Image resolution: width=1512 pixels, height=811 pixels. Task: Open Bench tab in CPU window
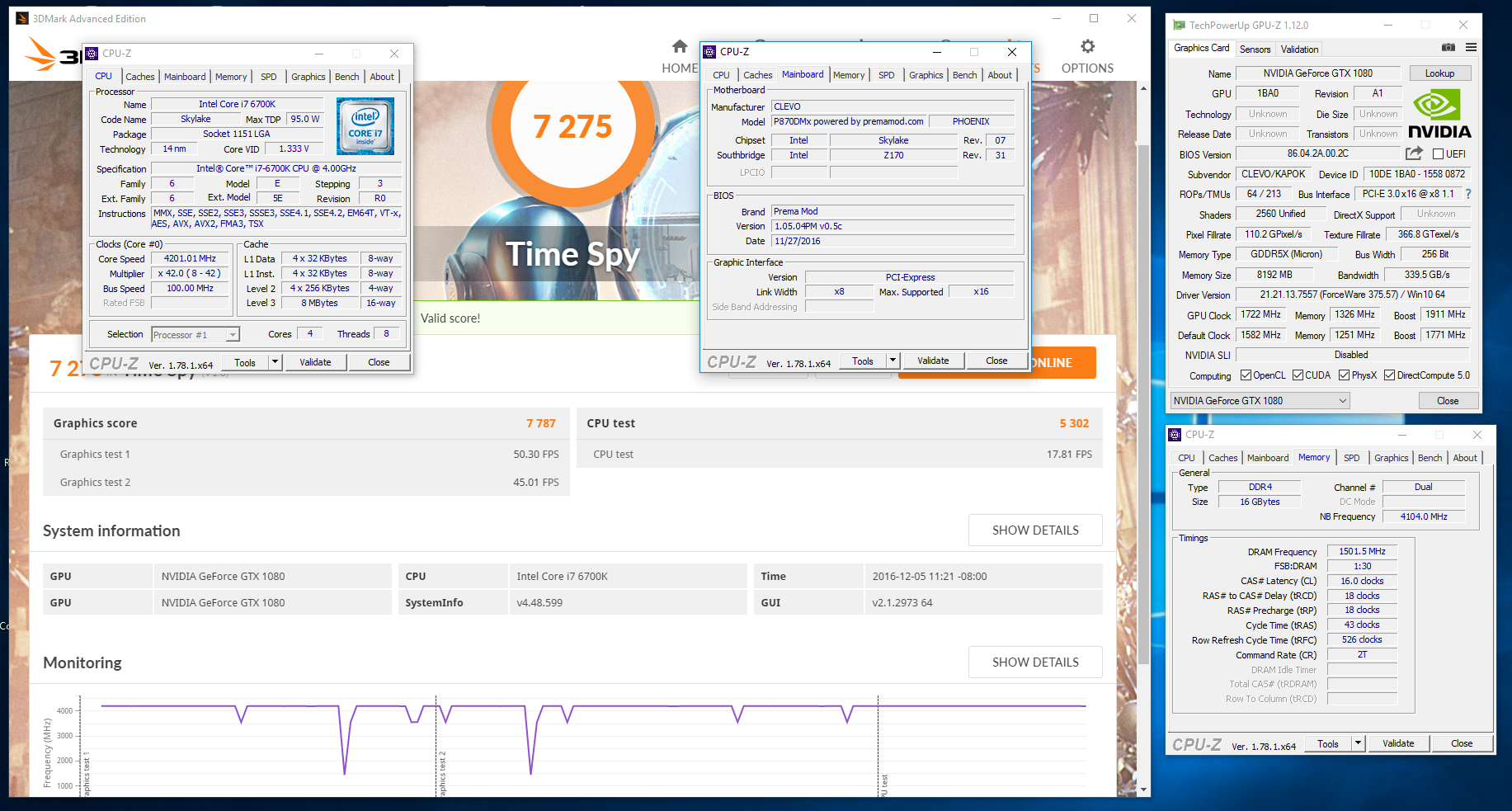coord(347,77)
